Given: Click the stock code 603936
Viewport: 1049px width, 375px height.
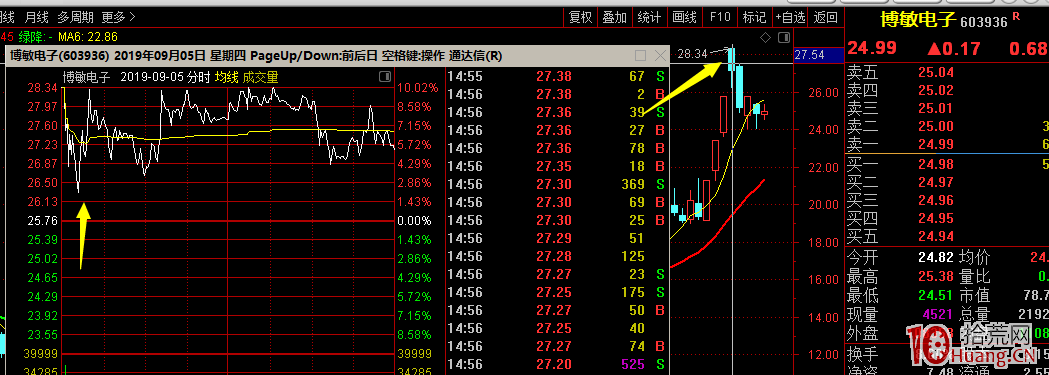Looking at the screenshot, I should point(983,21).
